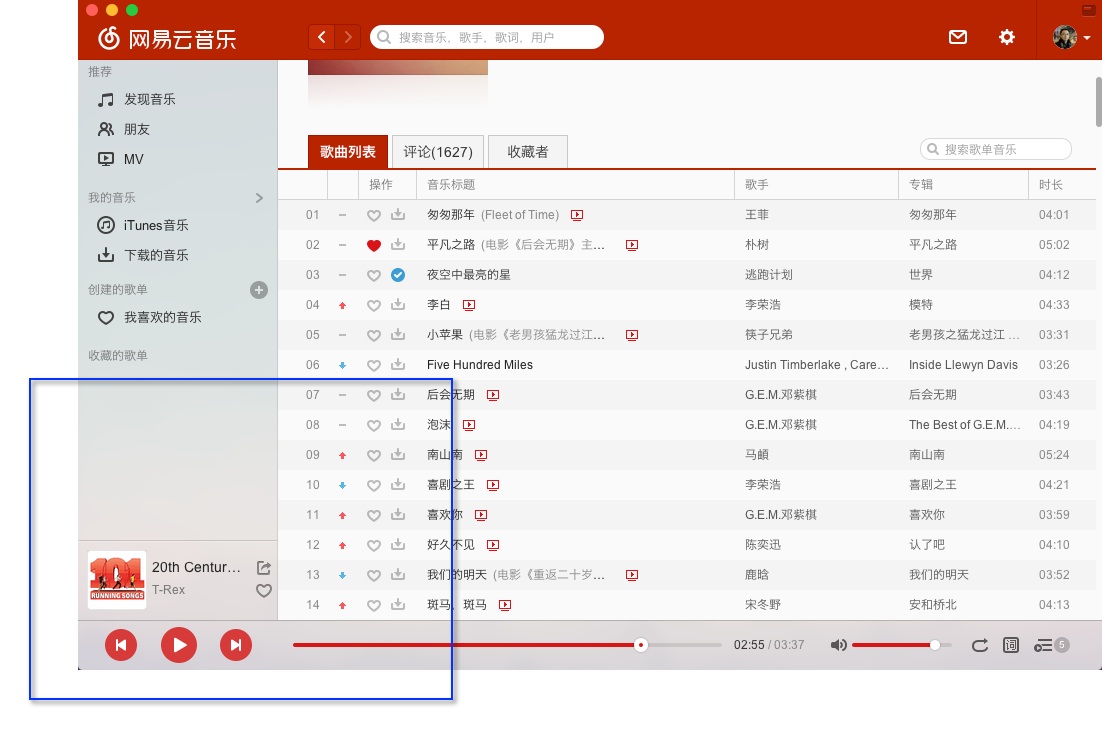Play MV for 小苹果
Viewport: 1102px width, 735px height.
click(x=632, y=335)
